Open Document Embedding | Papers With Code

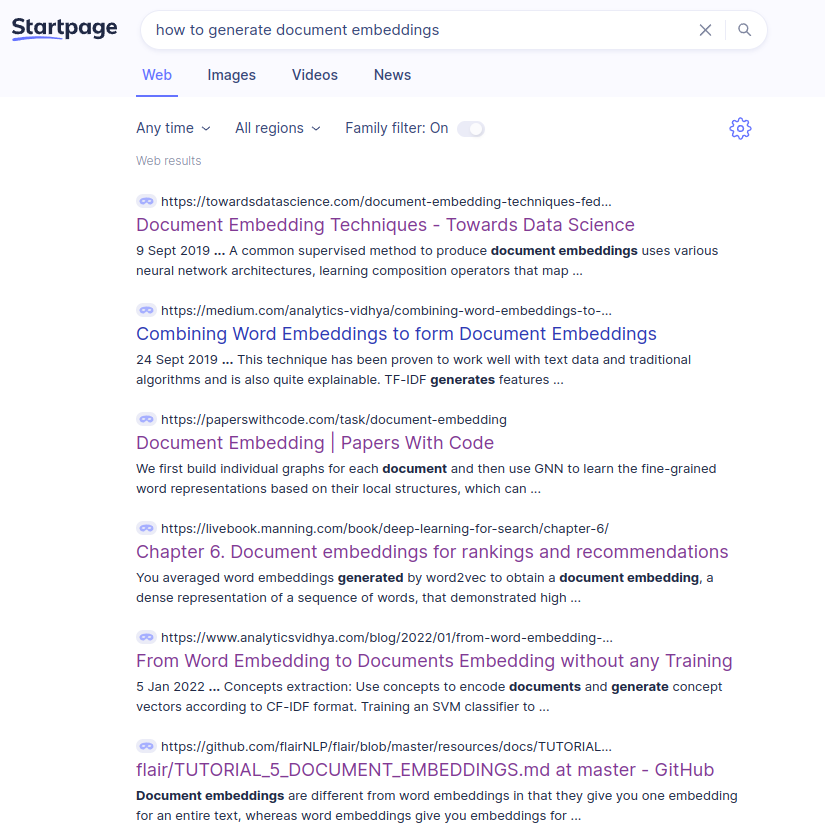(x=315, y=443)
